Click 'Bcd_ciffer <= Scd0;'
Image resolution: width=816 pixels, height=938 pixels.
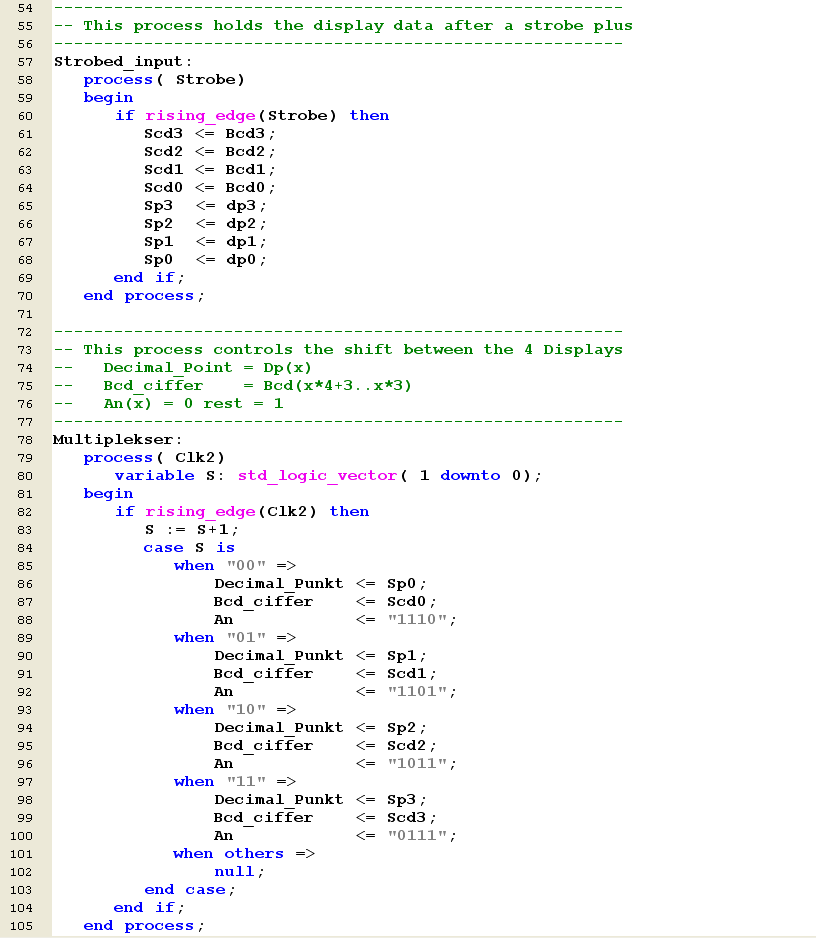(325, 601)
